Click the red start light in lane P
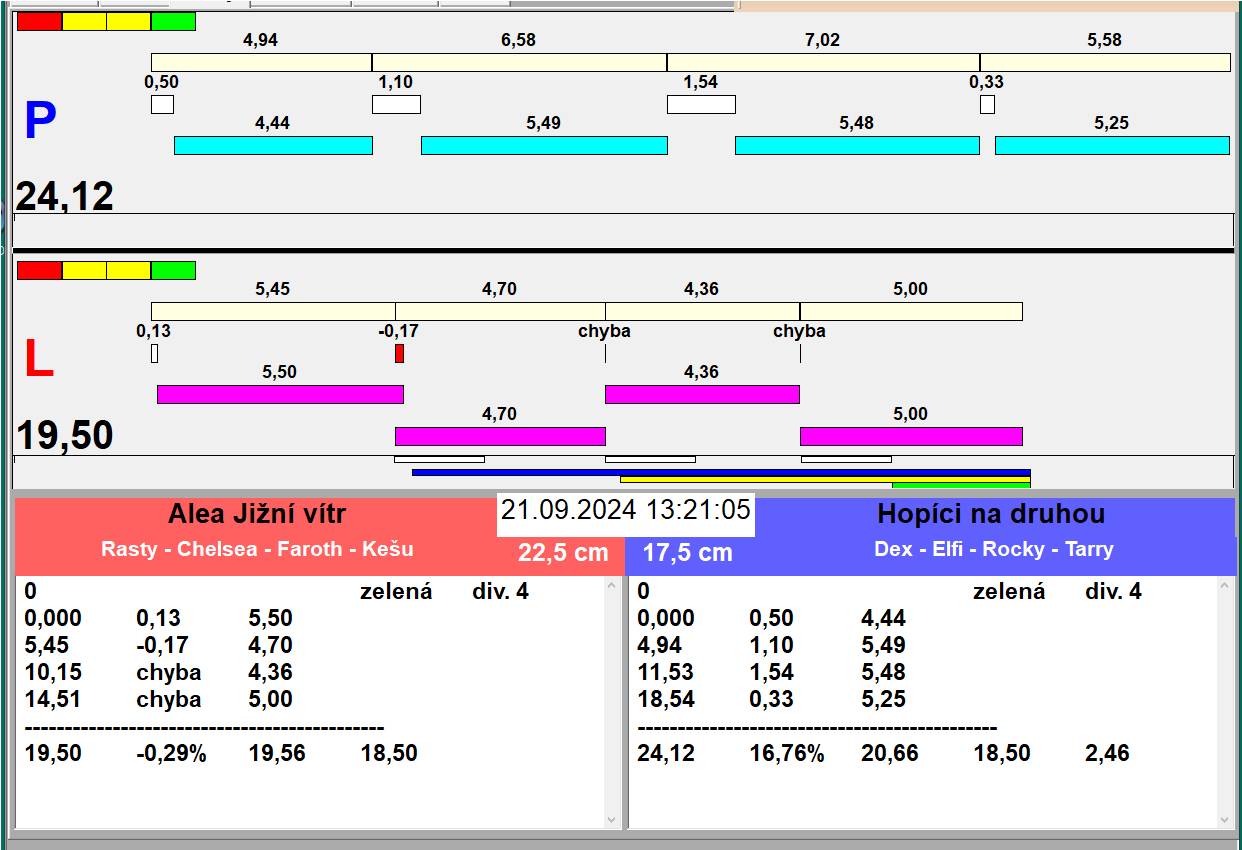This screenshot has height=850, width=1242. tap(39, 21)
